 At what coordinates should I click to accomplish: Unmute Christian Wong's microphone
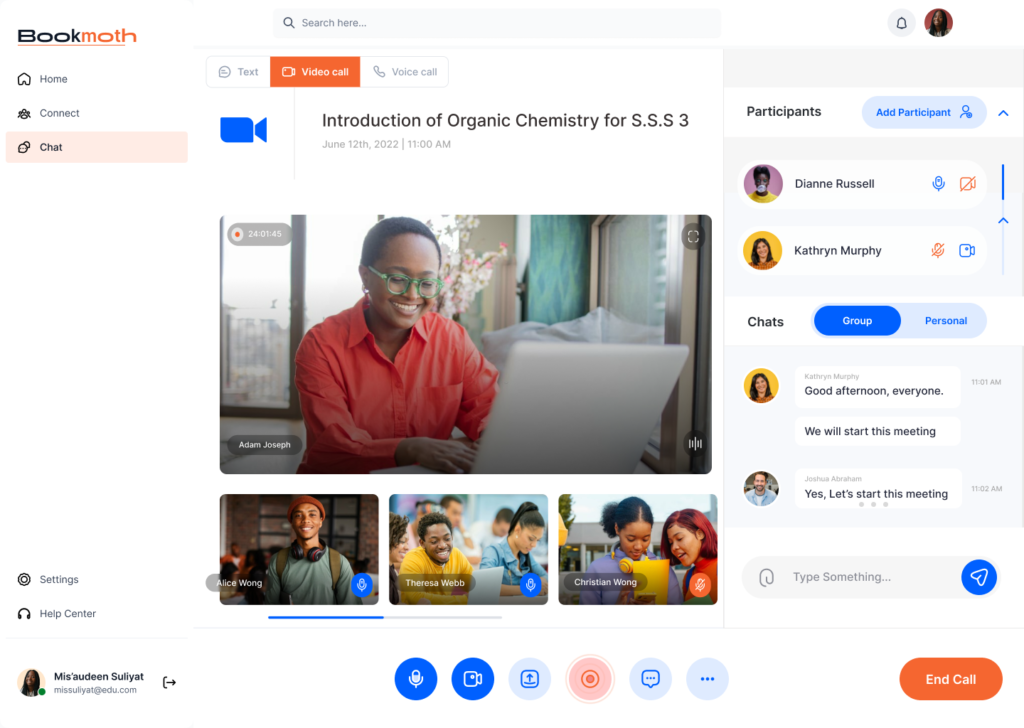700,584
